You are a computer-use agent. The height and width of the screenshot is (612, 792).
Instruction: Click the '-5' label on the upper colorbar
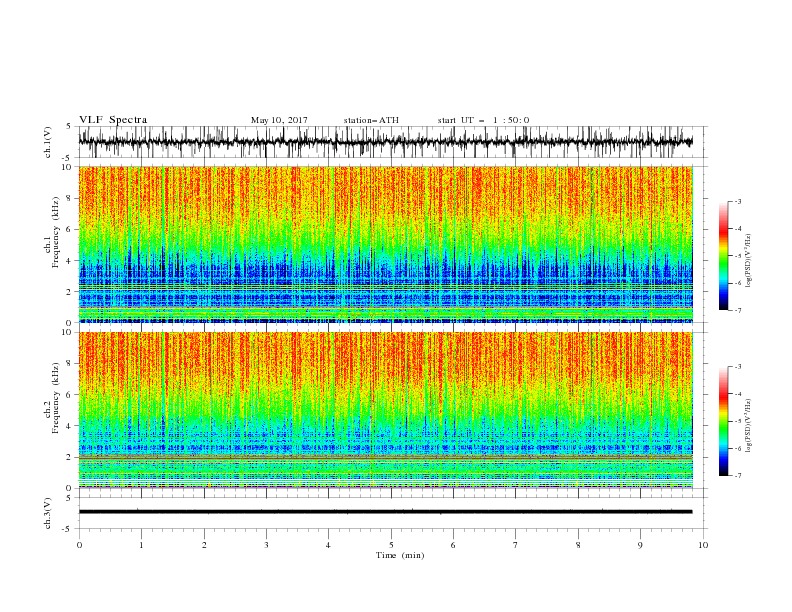(737, 256)
